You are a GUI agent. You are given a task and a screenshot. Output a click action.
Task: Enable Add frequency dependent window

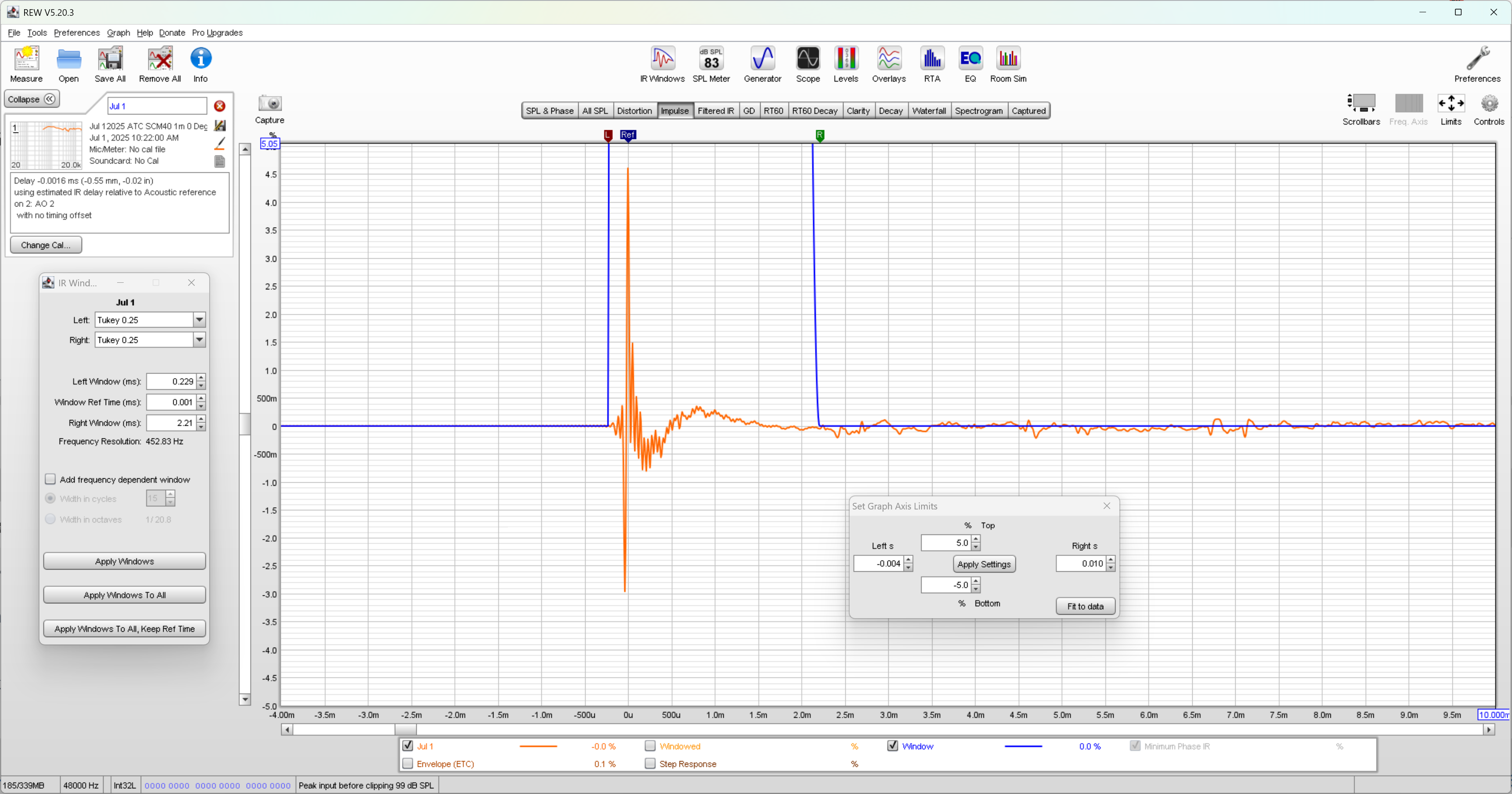pos(51,479)
